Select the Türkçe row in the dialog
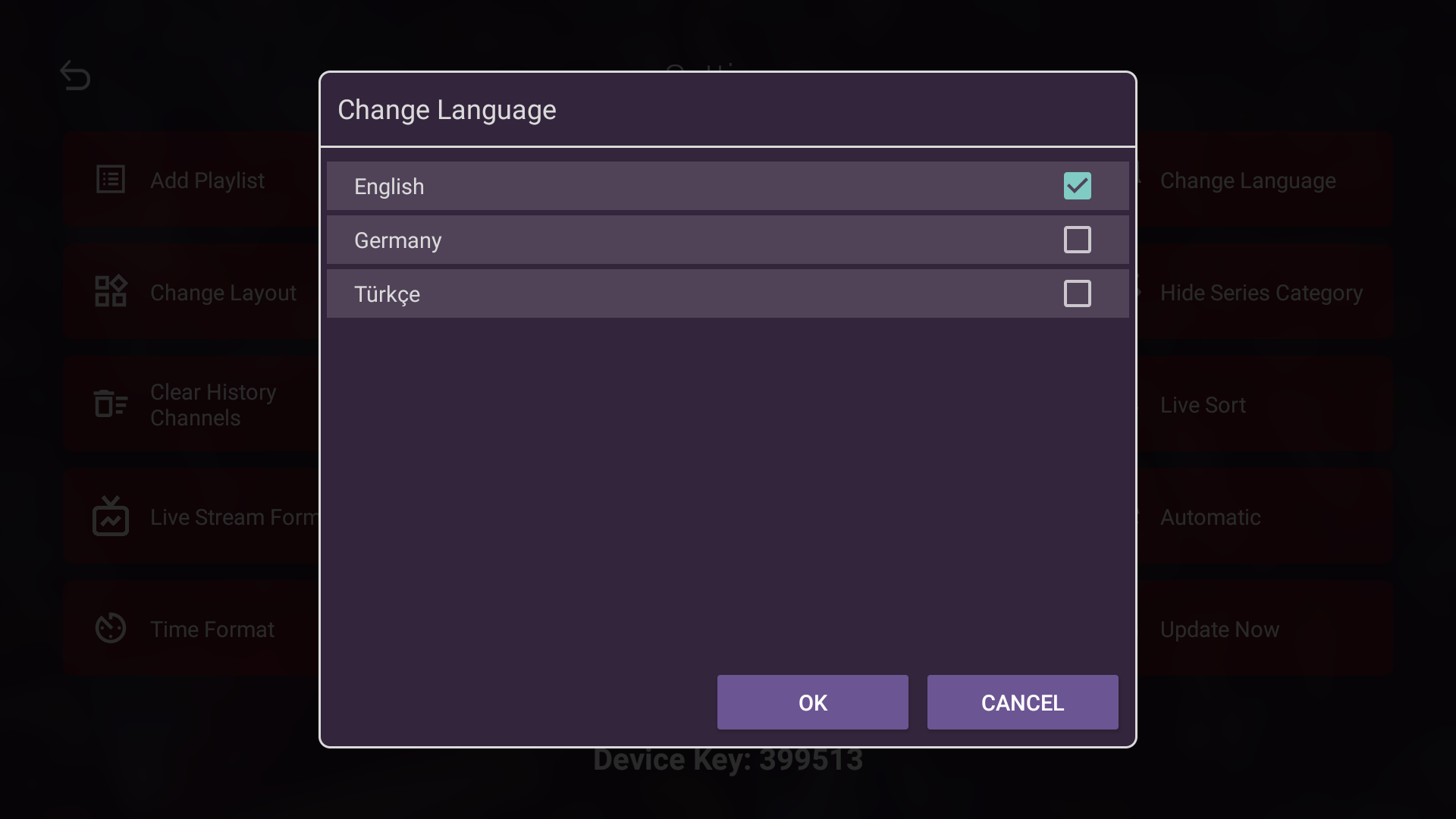1456x819 pixels. (x=682, y=293)
